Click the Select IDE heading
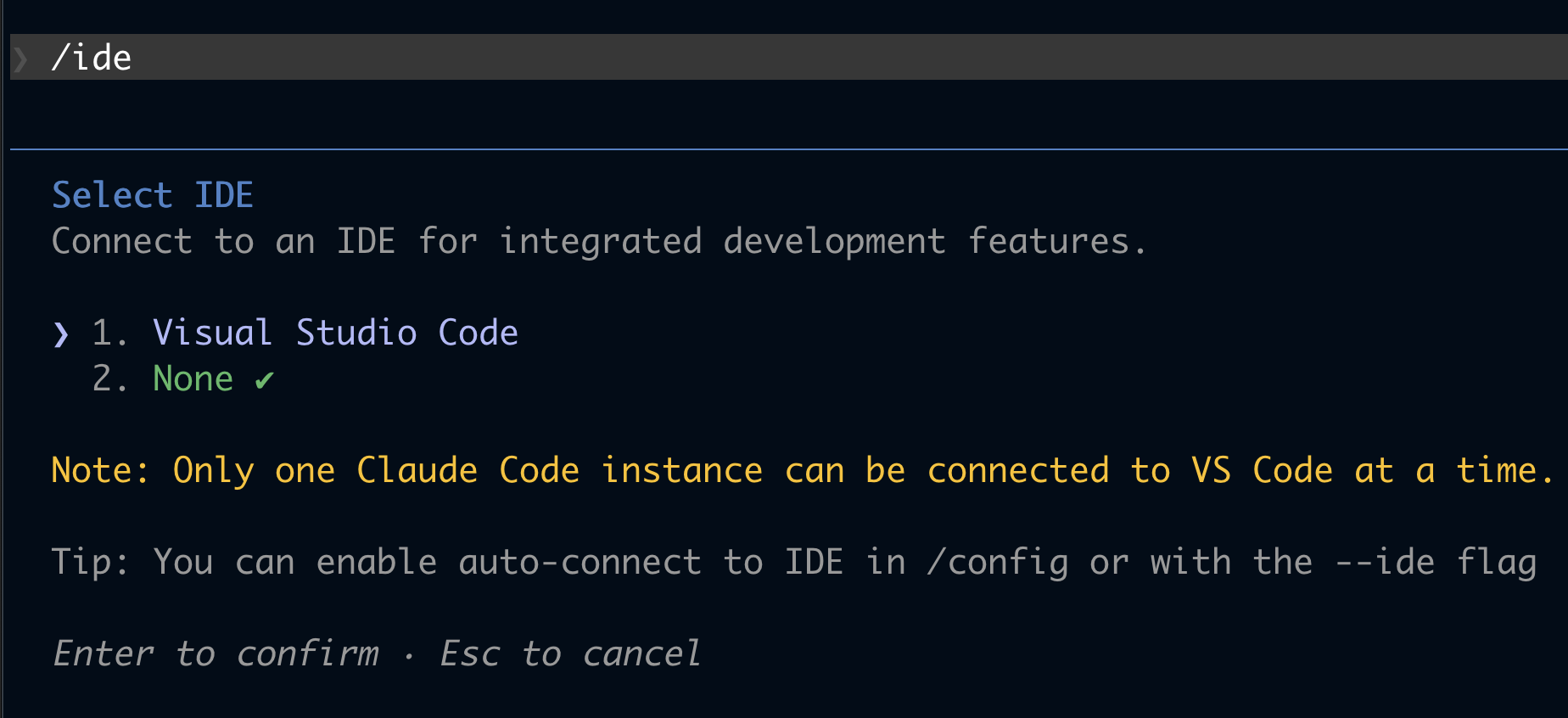Image resolution: width=1568 pixels, height=718 pixels. (153, 195)
